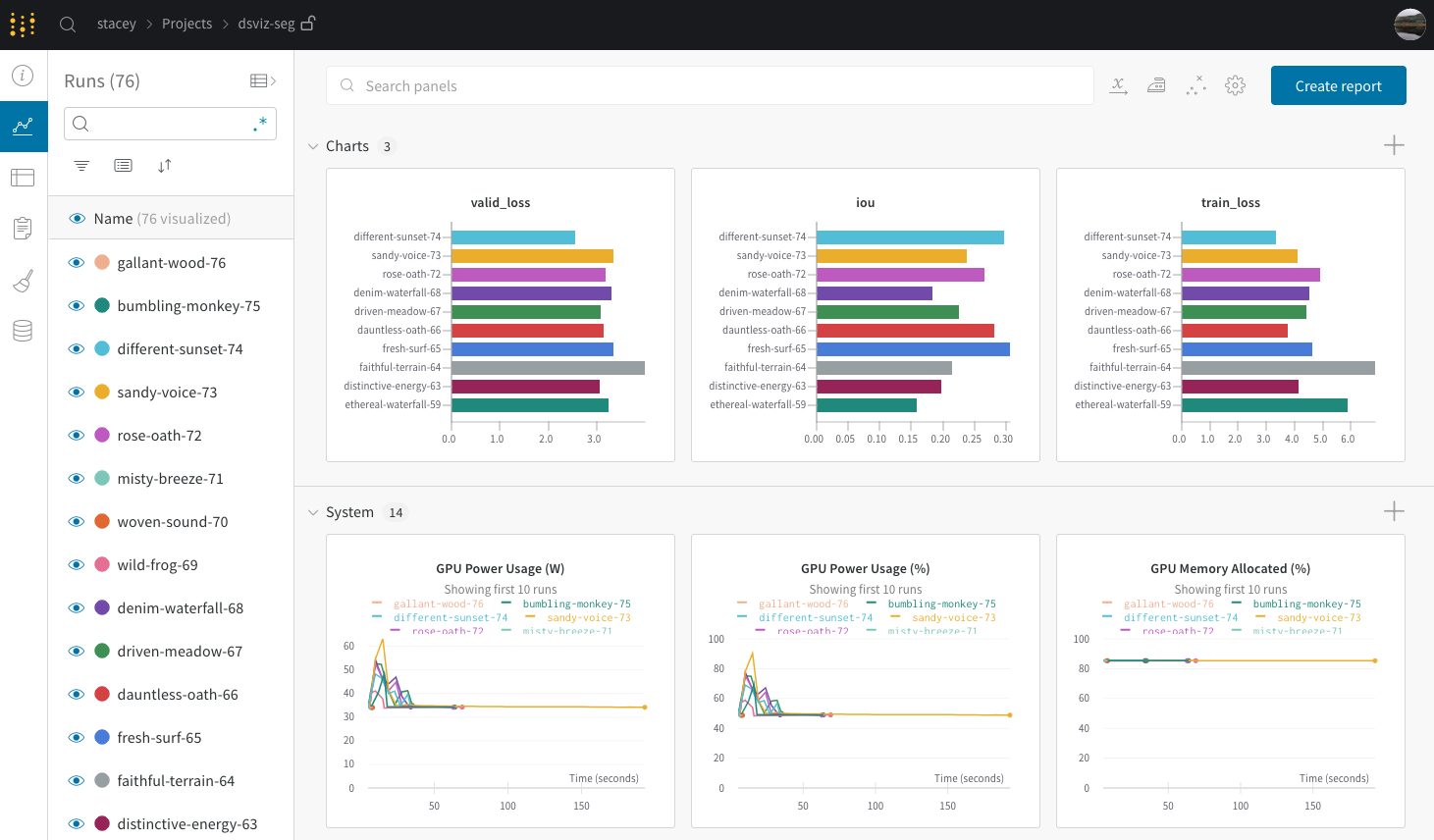Hide the misty-breeze-71 run
The height and width of the screenshot is (840, 1434).
pos(77,479)
